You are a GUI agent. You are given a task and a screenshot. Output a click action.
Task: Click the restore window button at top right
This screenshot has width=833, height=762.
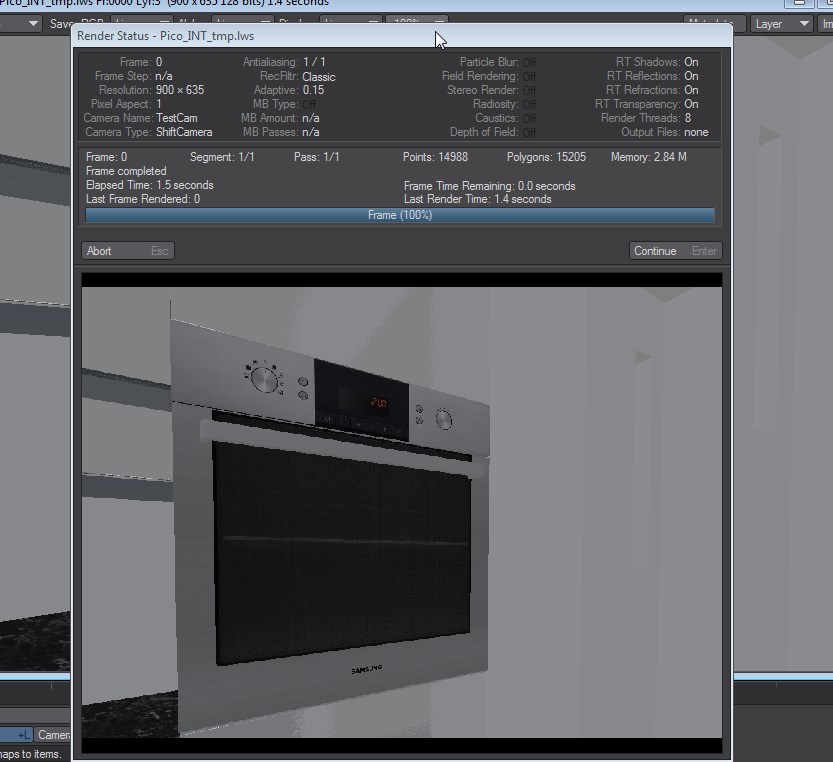point(799,3)
